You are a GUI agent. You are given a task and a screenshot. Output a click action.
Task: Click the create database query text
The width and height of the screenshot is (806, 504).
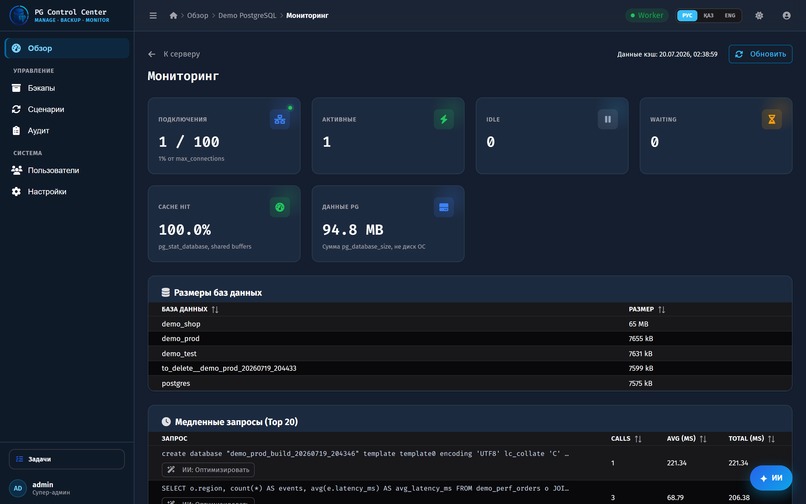pos(365,454)
